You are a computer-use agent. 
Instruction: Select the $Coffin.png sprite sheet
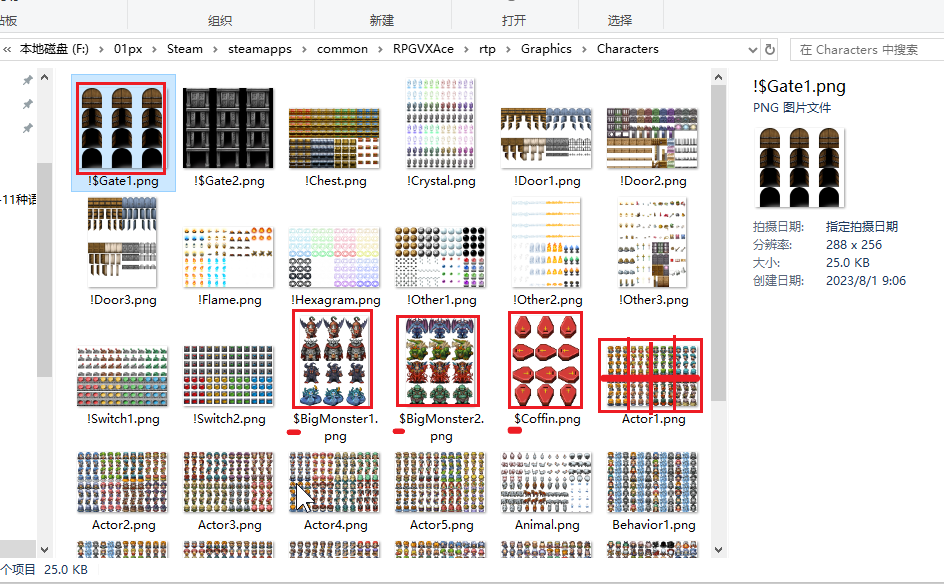point(545,360)
